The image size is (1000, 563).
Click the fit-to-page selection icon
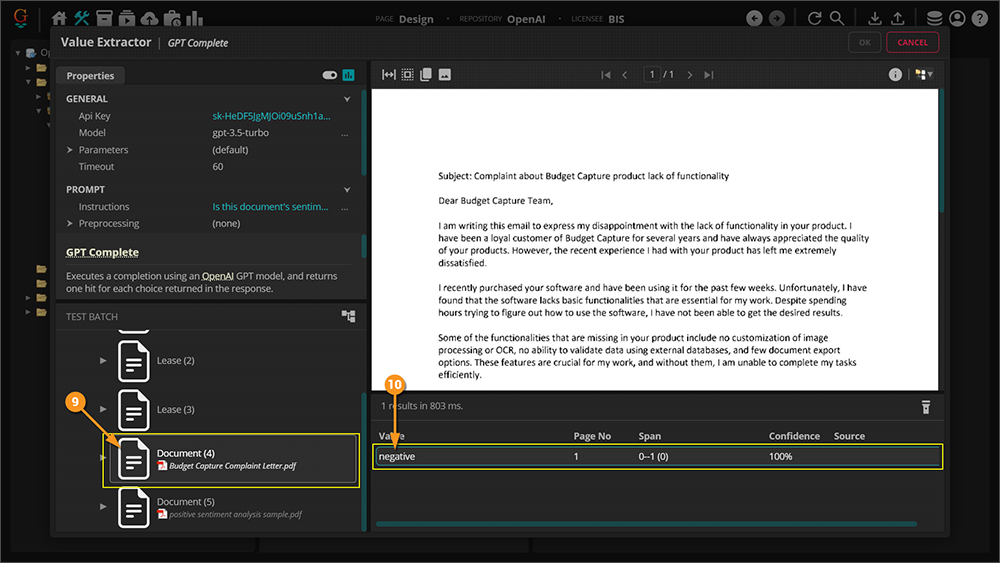(407, 75)
